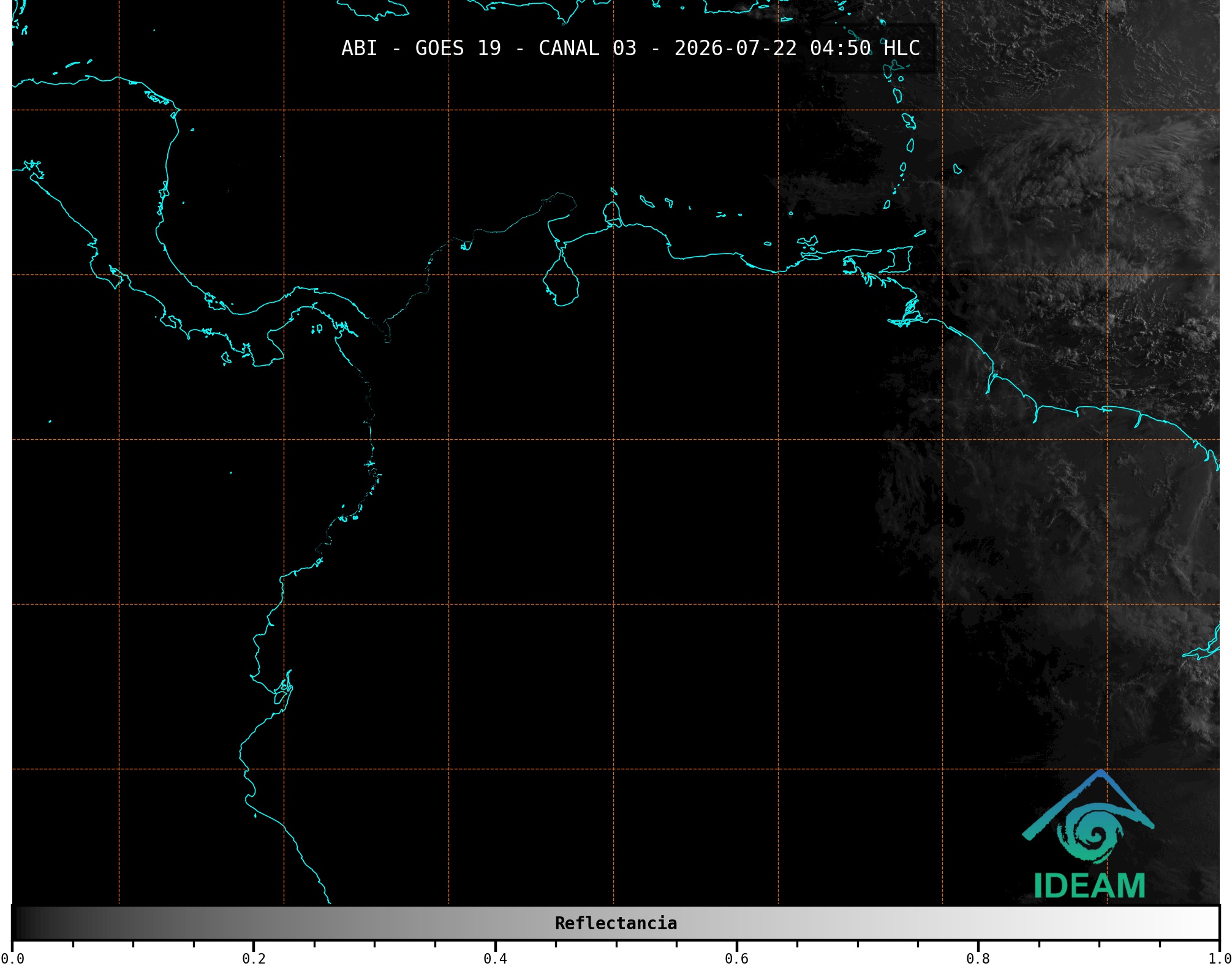Click the colorbar tick label "0.0"

point(13,959)
